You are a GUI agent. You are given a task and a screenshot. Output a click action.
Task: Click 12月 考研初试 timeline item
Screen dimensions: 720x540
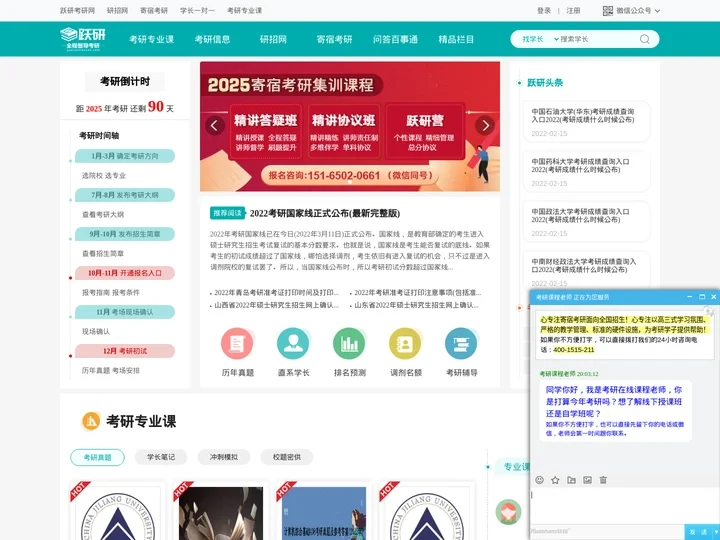click(x=125, y=351)
